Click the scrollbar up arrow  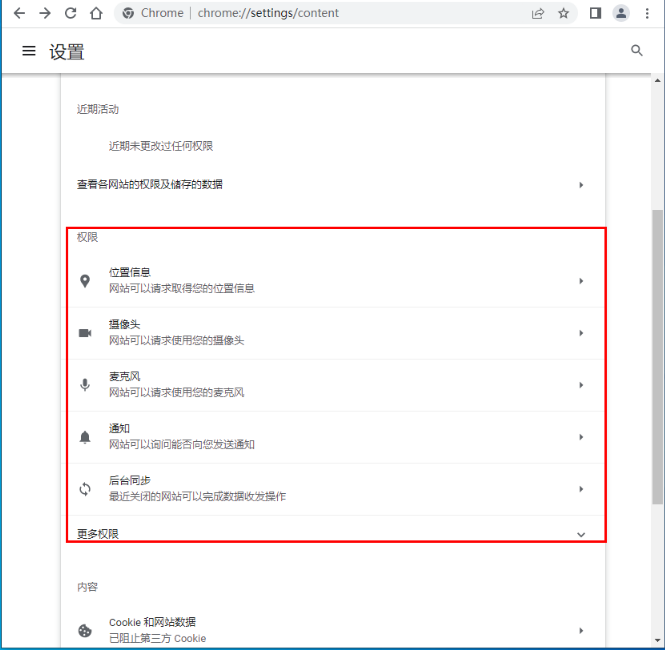click(x=658, y=81)
